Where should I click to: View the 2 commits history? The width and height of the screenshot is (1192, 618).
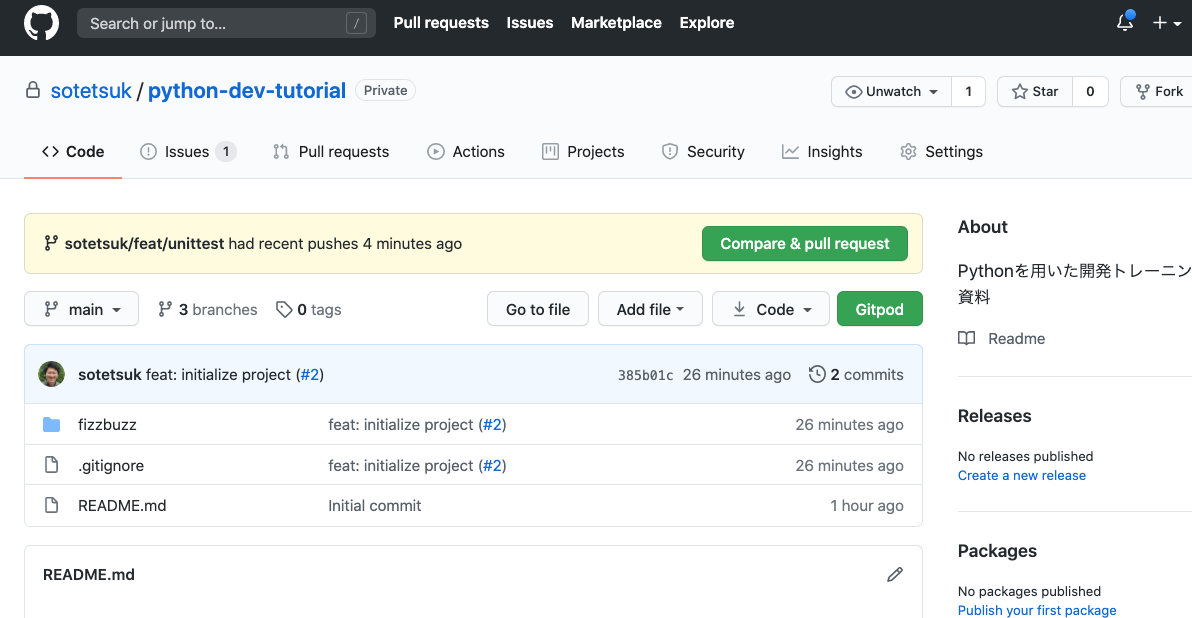pos(856,374)
